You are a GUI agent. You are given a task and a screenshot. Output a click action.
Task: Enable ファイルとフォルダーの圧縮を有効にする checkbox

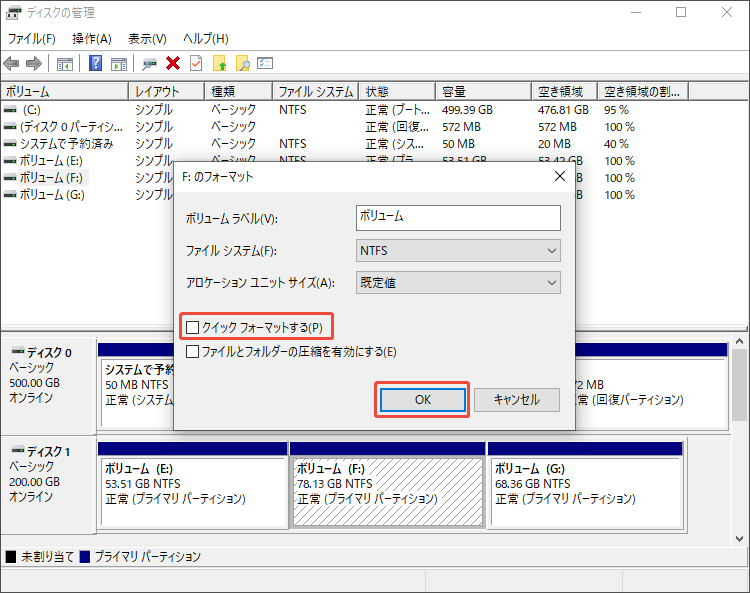click(192, 352)
